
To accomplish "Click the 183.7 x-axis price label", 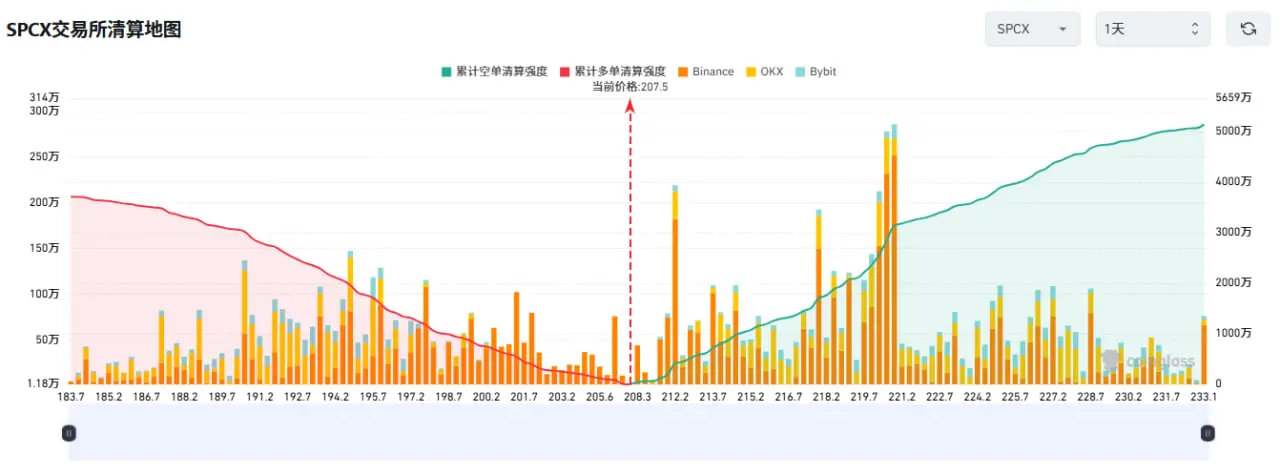I will pos(69,397).
